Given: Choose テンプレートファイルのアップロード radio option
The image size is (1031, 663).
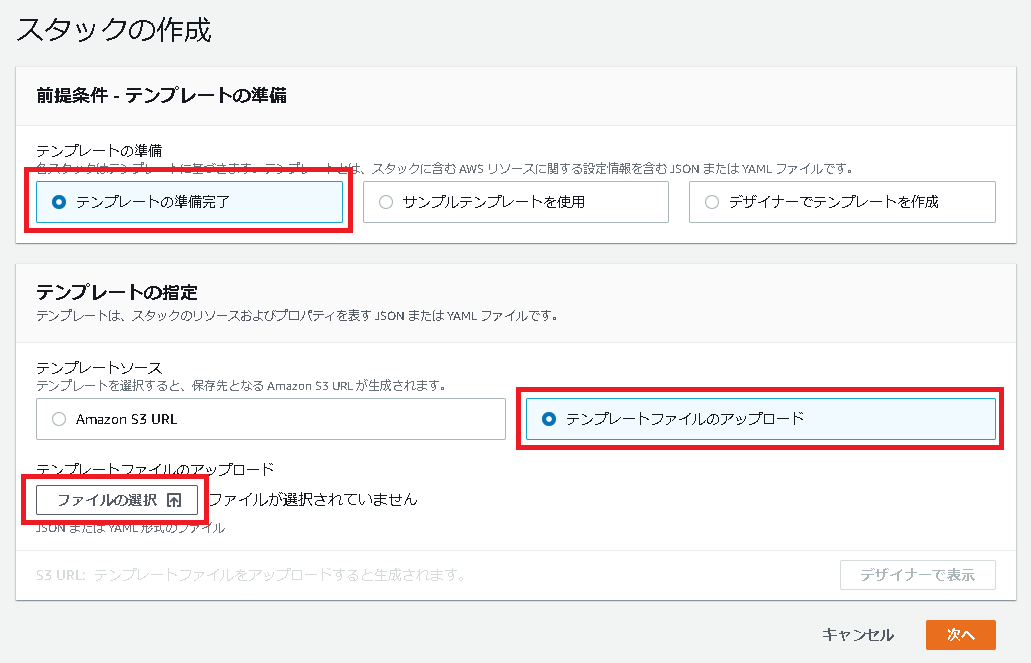Looking at the screenshot, I should point(549,419).
